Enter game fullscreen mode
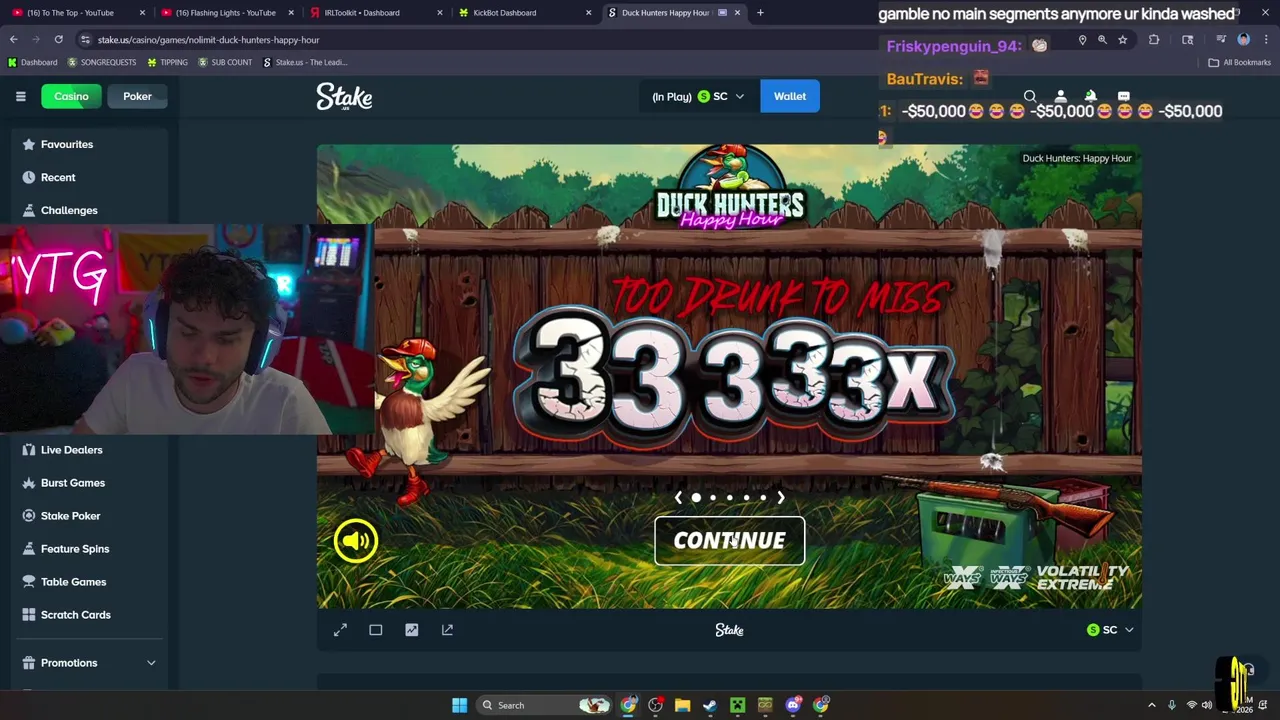1280x720 pixels. point(340,630)
